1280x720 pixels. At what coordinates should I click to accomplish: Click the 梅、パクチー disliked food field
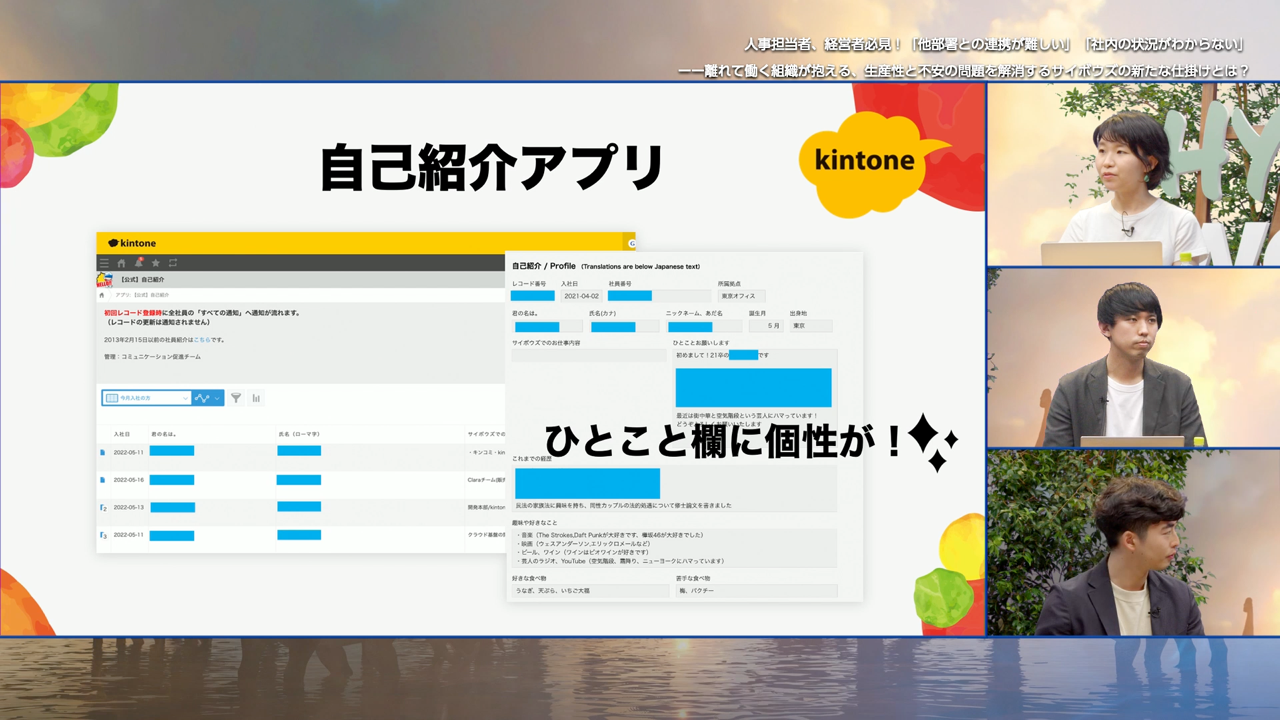pos(756,591)
